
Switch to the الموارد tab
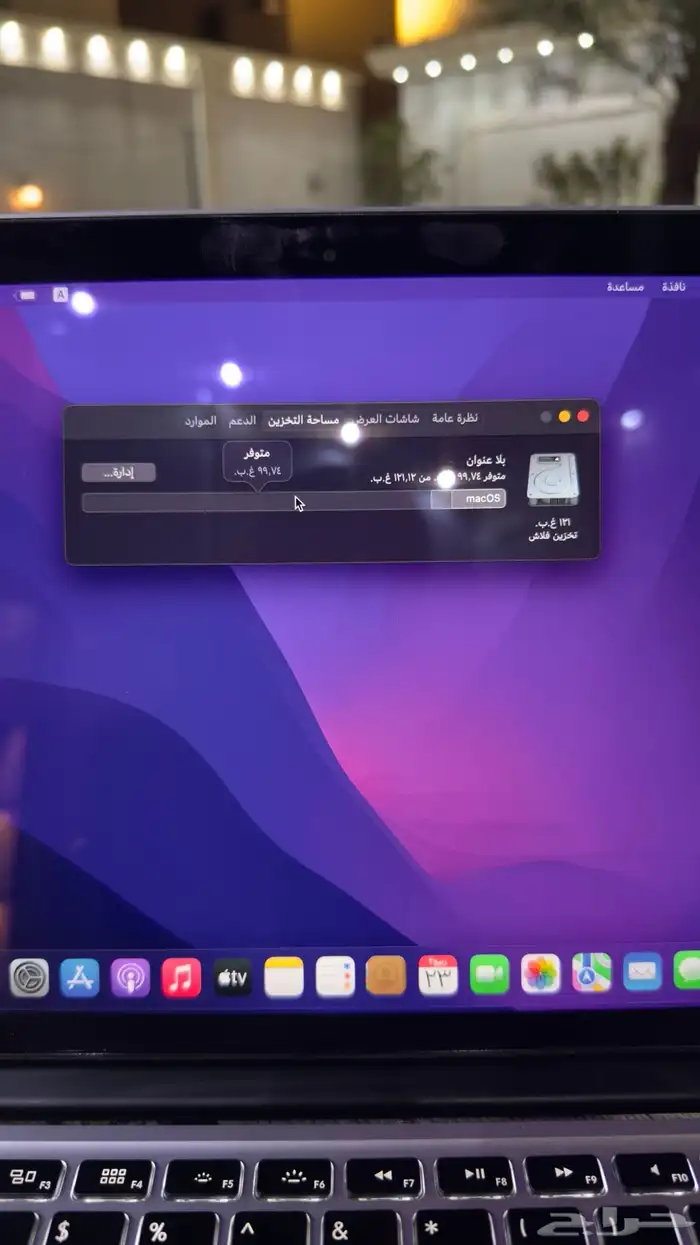(x=200, y=421)
